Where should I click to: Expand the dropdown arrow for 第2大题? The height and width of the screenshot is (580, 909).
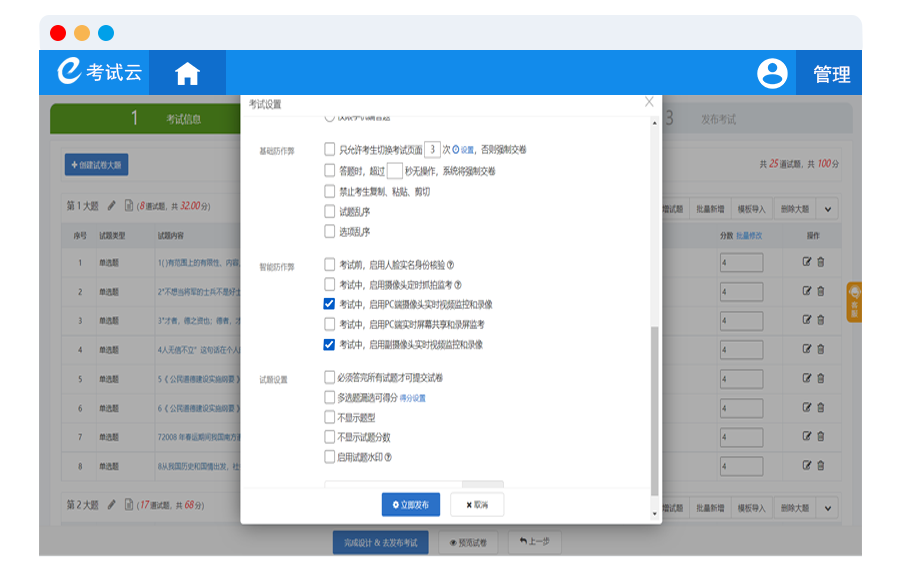(x=828, y=507)
